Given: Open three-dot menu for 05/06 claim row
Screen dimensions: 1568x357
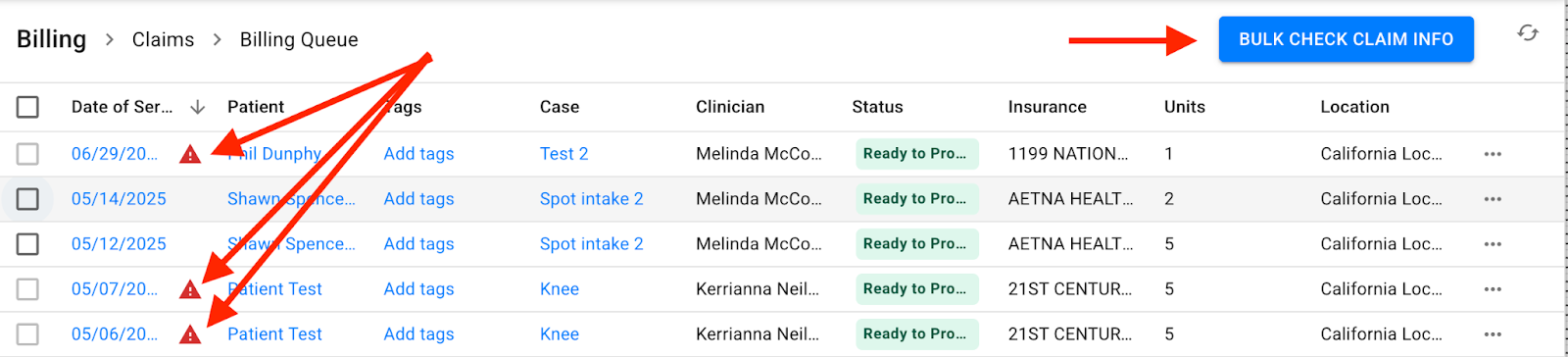Looking at the screenshot, I should click(1493, 334).
